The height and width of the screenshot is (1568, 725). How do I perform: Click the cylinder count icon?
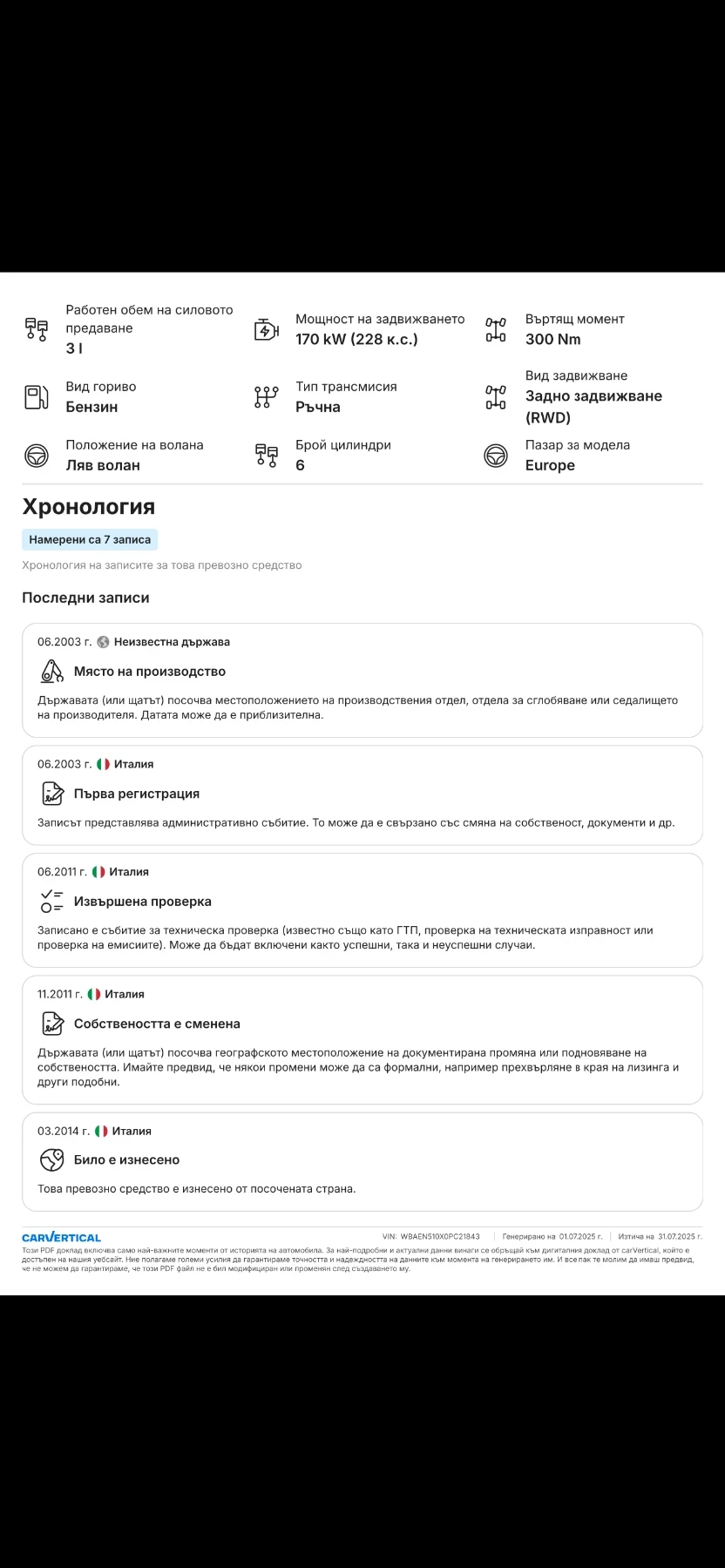(x=266, y=455)
